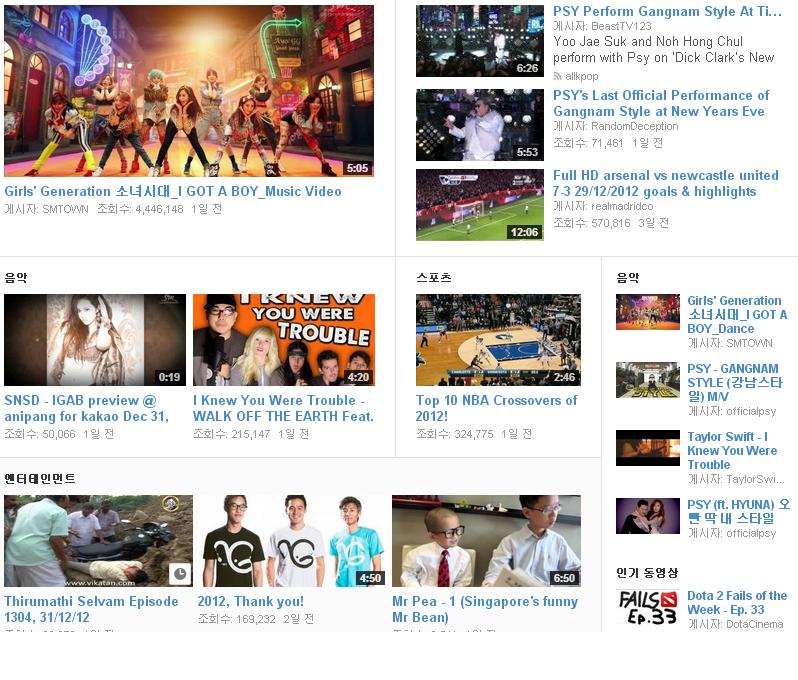Click the 인기 동영상 sidebar heading
The width and height of the screenshot is (798, 680).
pyautogui.click(x=647, y=573)
